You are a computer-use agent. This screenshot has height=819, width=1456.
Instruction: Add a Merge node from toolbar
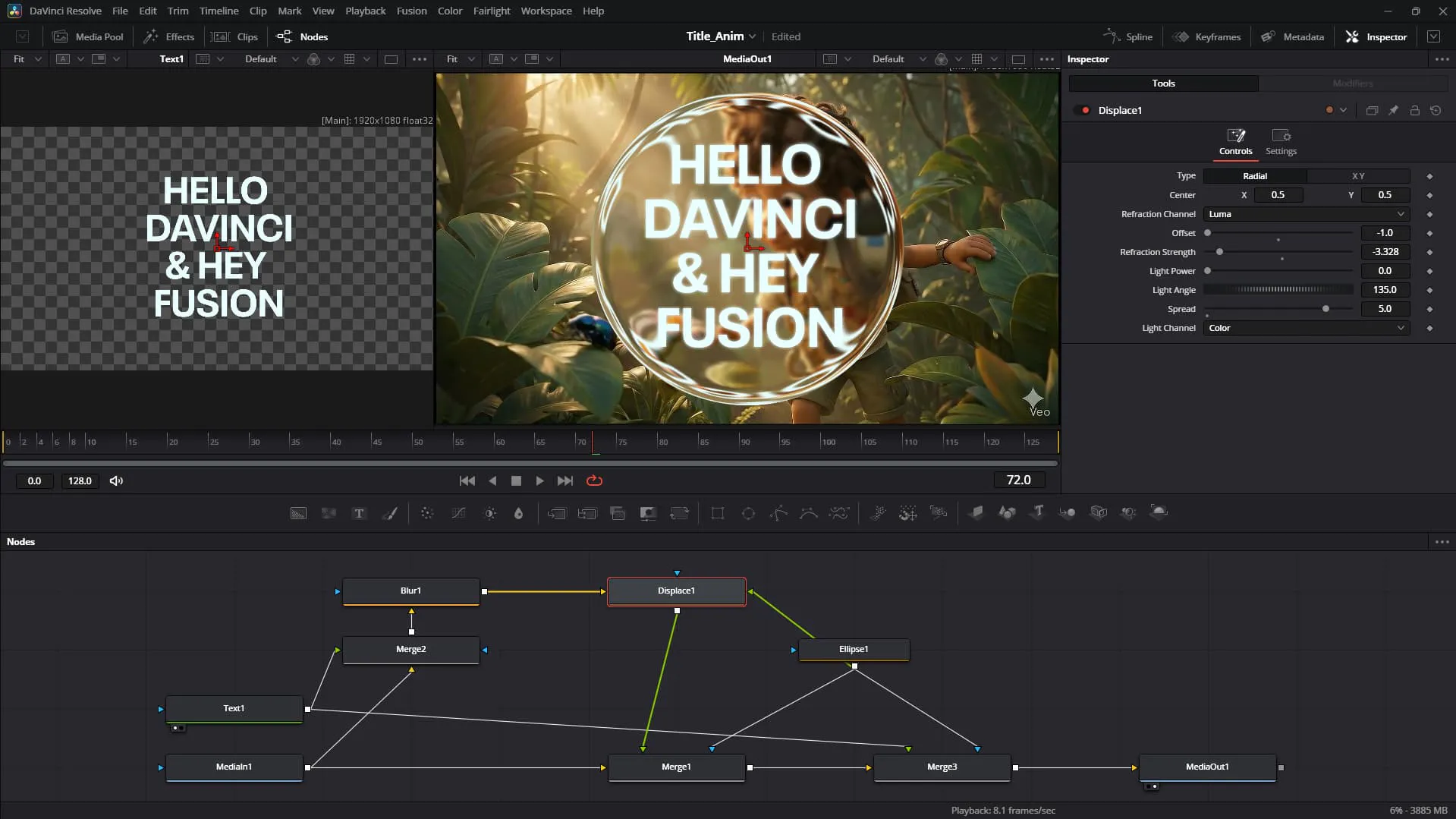point(557,513)
